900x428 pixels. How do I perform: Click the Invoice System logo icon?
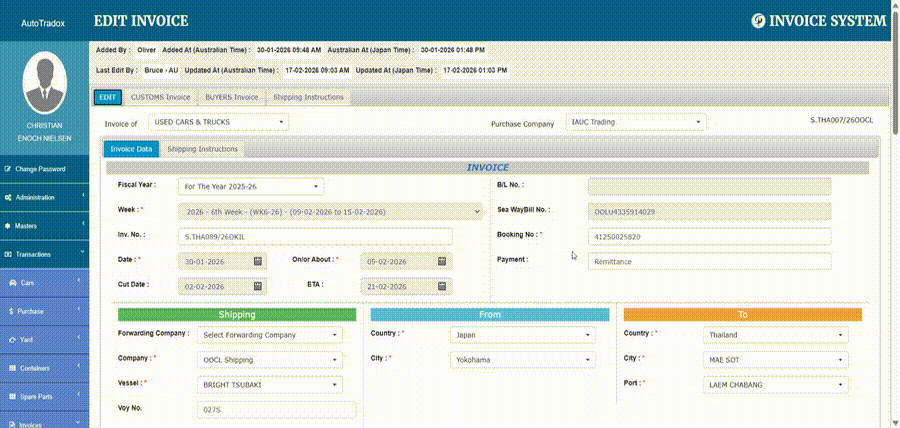[x=758, y=21]
